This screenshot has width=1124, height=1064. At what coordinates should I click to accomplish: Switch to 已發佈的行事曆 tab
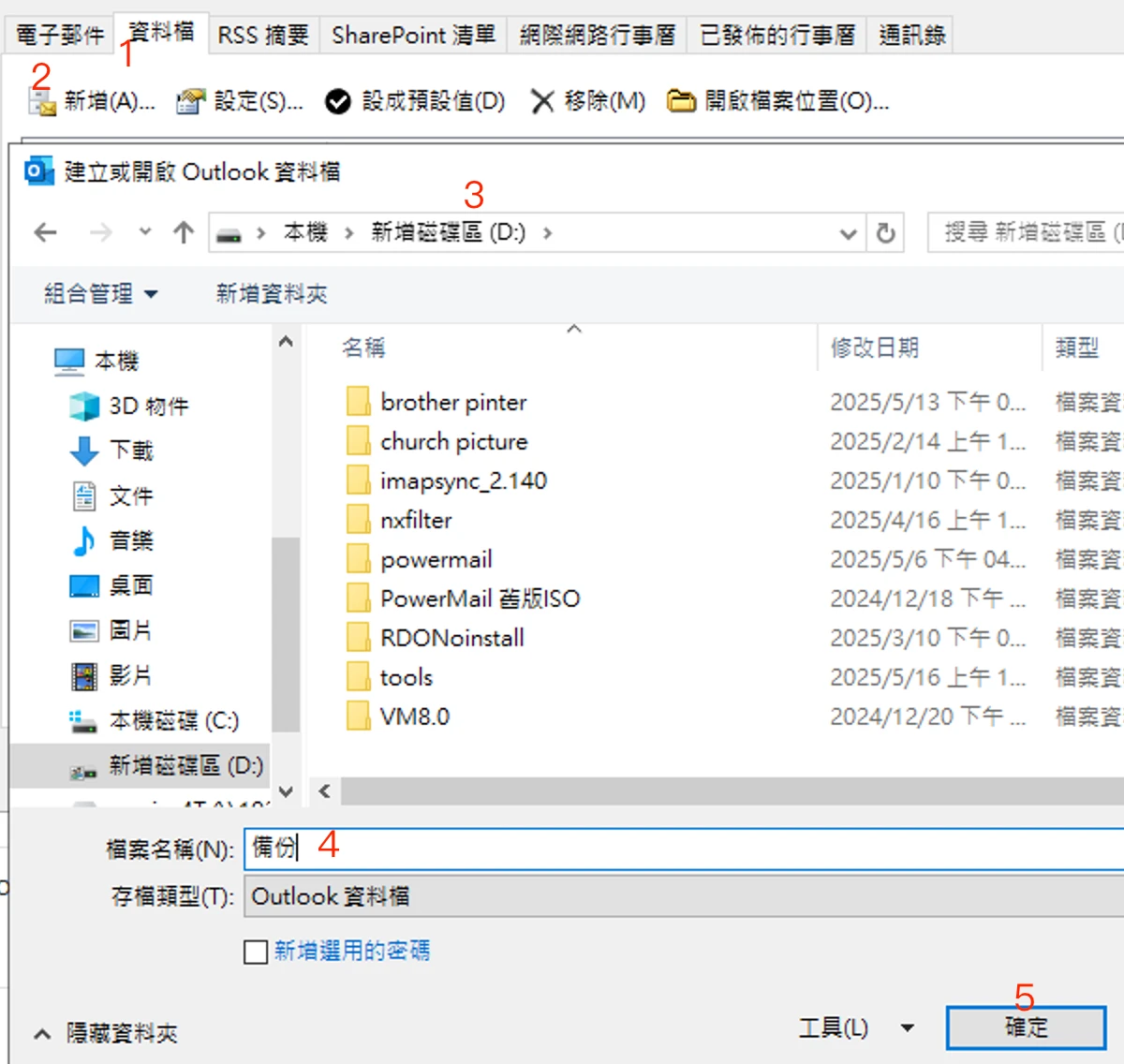point(777,36)
